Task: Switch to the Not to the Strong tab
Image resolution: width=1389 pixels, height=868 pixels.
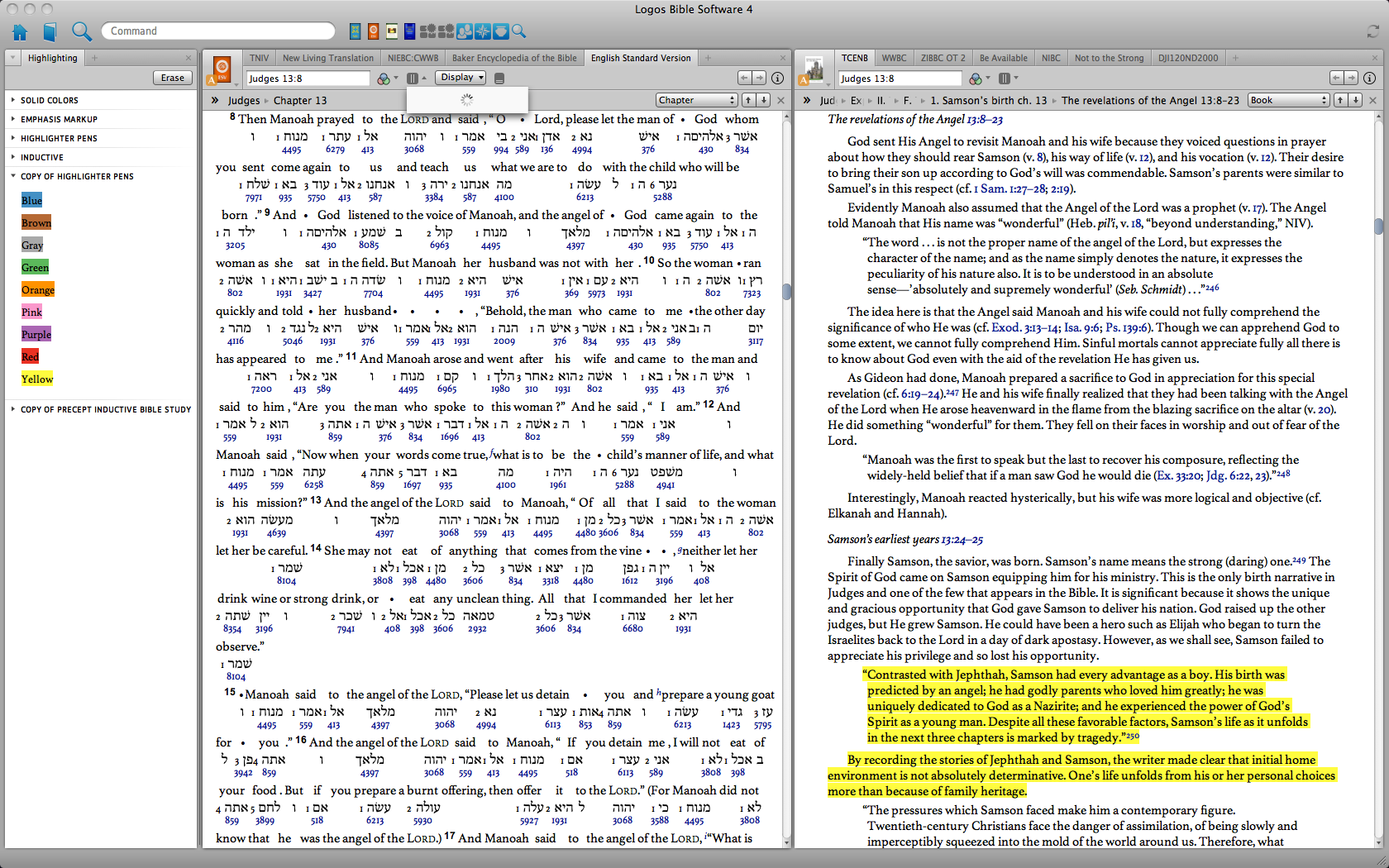Action: 1110,58
